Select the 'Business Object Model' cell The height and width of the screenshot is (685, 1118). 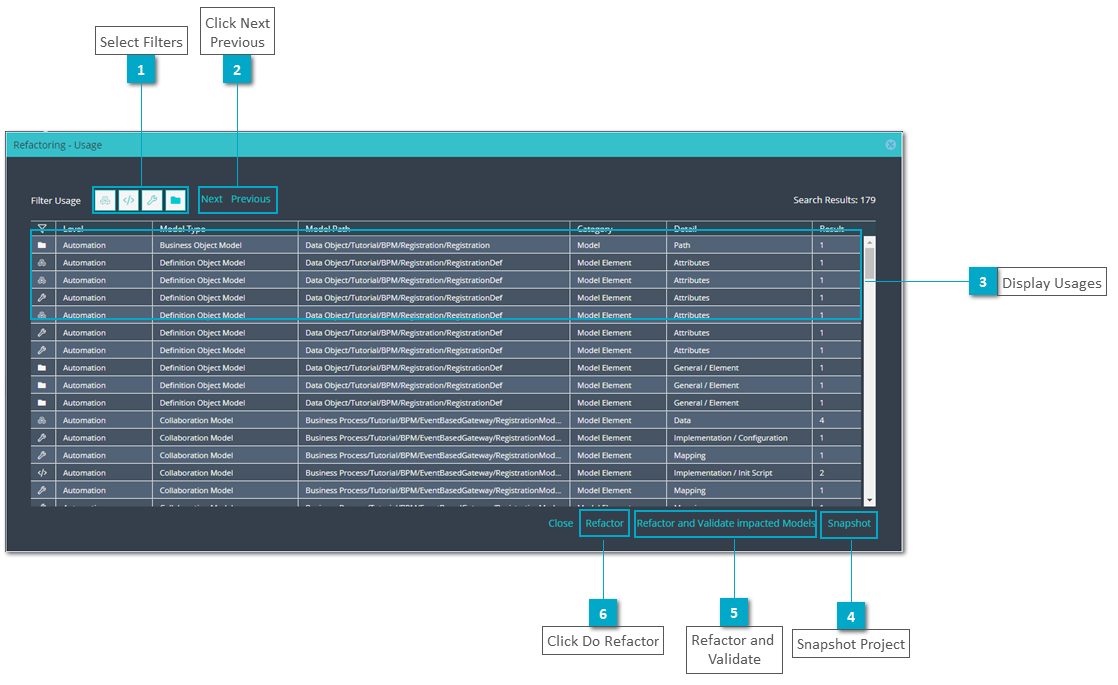[x=225, y=245]
